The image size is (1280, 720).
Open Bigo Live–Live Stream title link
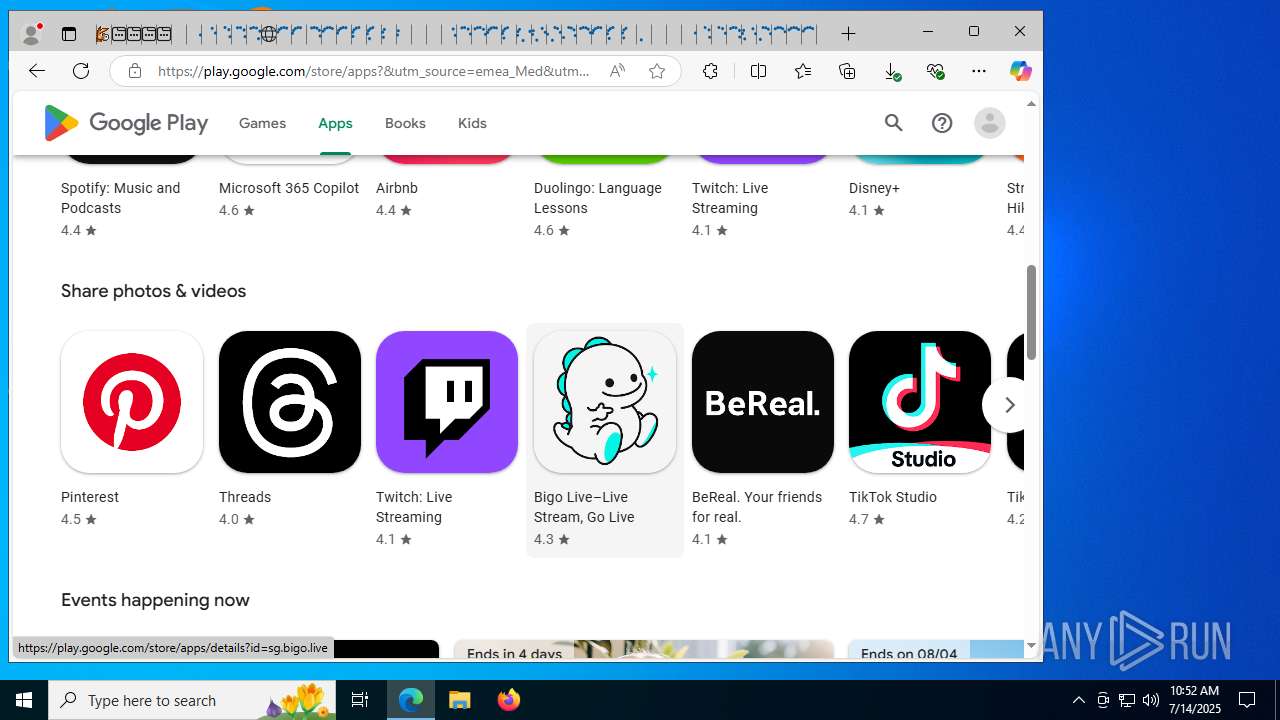pyautogui.click(x=584, y=507)
